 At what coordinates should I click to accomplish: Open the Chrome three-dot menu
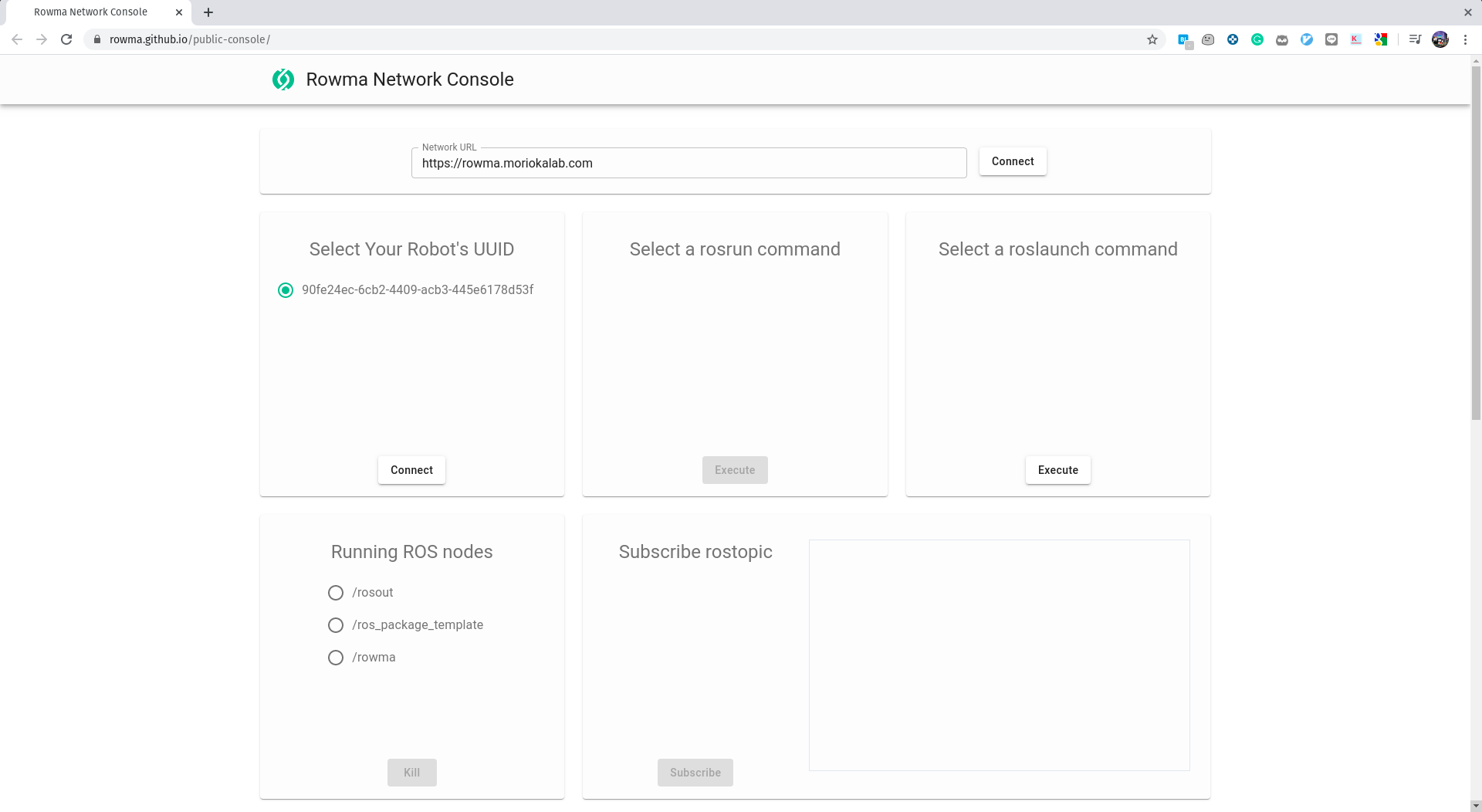1465,39
